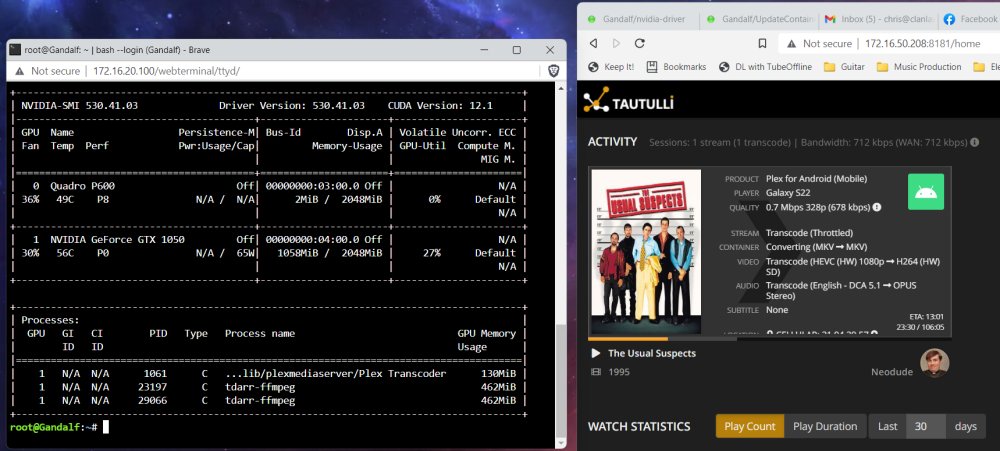Open the Guitar bookmarks folder
This screenshot has width=1000, height=451.
[844, 66]
